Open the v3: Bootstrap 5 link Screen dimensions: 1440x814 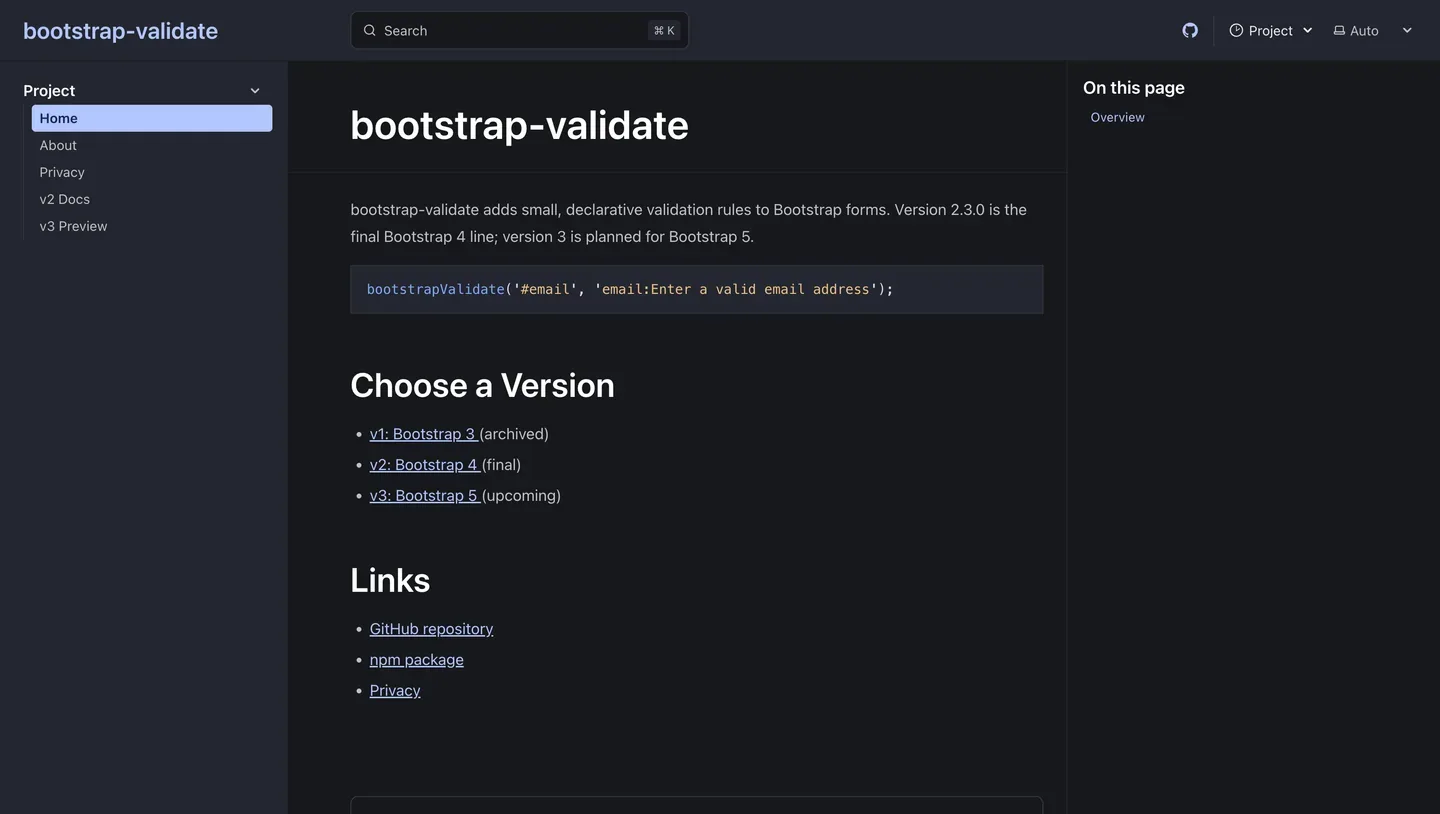(425, 496)
